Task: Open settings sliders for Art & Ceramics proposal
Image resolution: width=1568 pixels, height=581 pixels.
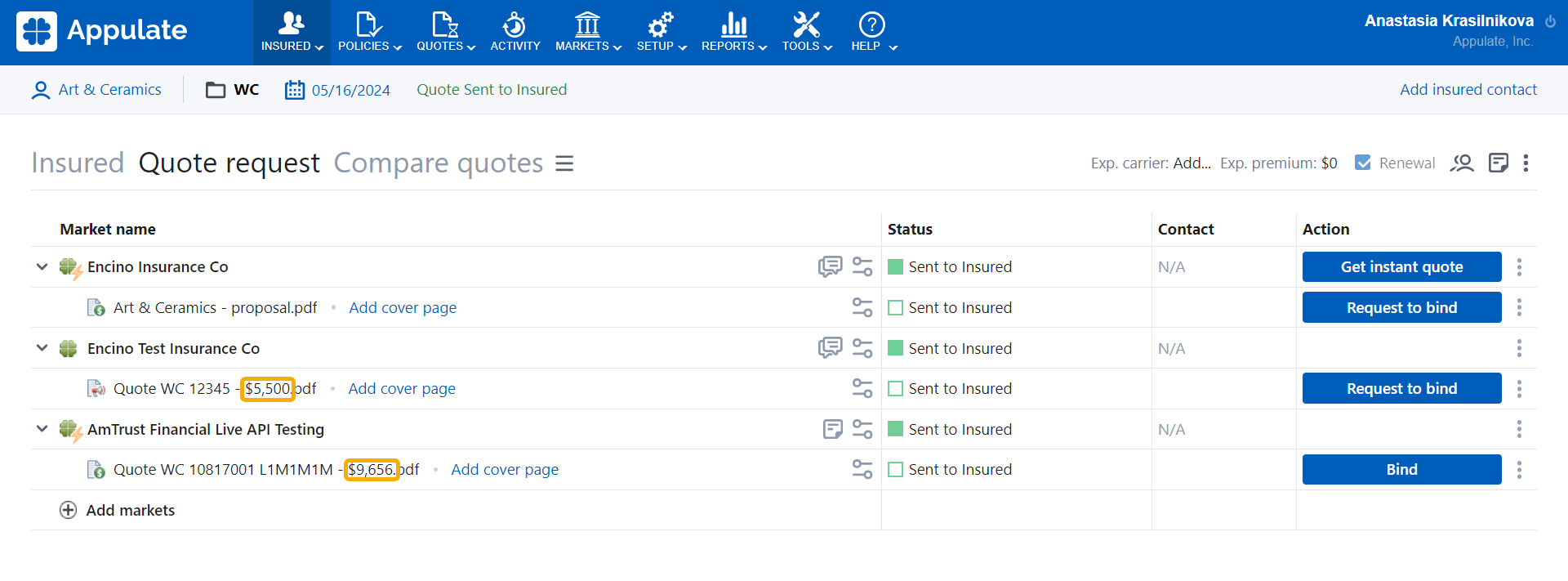Action: click(862, 307)
